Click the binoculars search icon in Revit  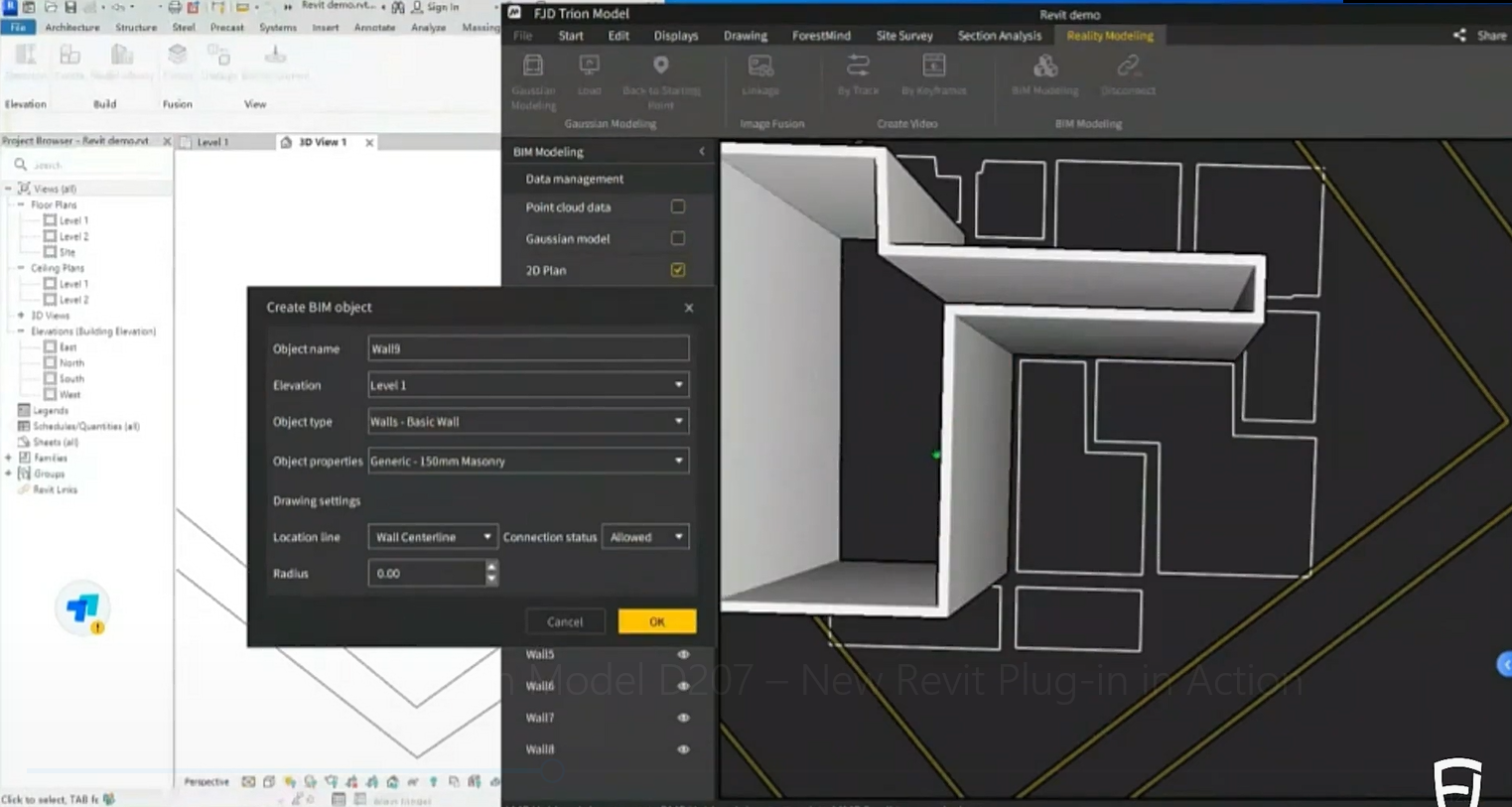click(x=398, y=7)
